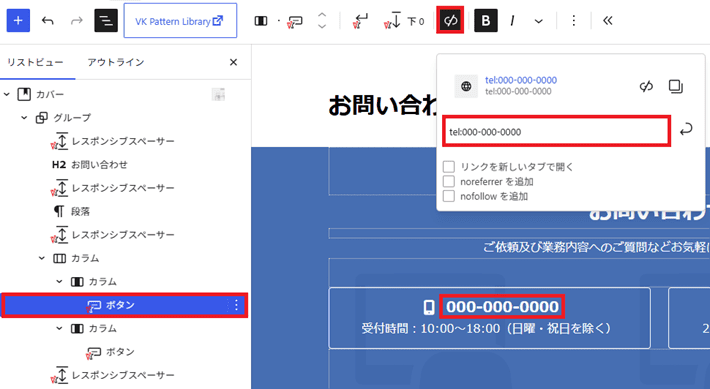The height and width of the screenshot is (389, 710).
Task: Move block down arrow
Action: [322, 26]
